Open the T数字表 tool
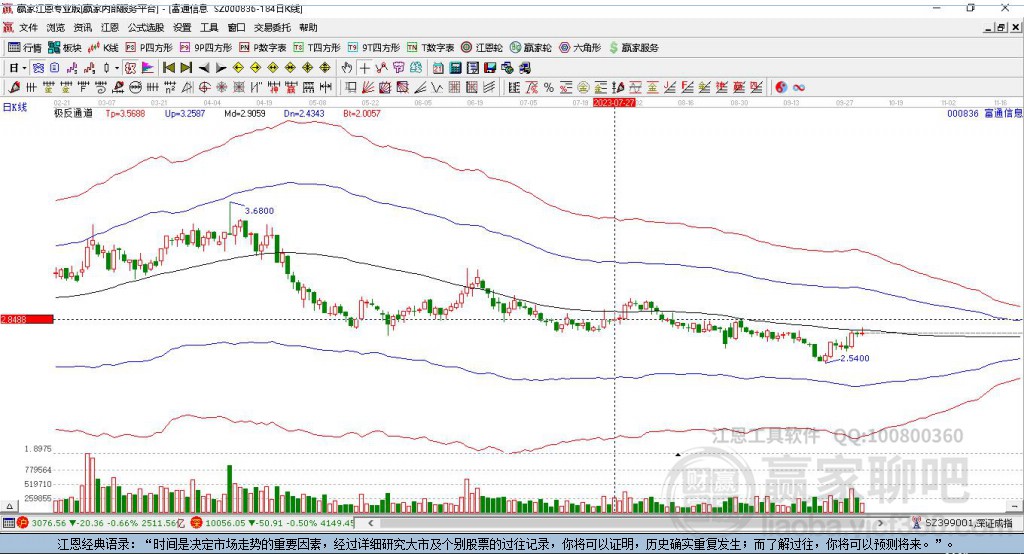Image resolution: width=1024 pixels, height=554 pixels. point(430,48)
